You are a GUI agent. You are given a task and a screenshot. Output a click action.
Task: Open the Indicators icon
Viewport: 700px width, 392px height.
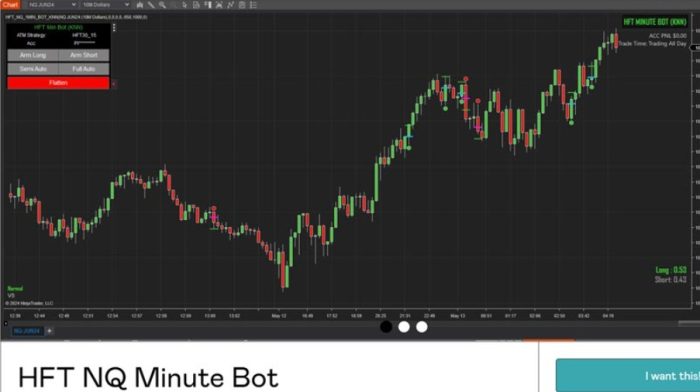[230, 5]
